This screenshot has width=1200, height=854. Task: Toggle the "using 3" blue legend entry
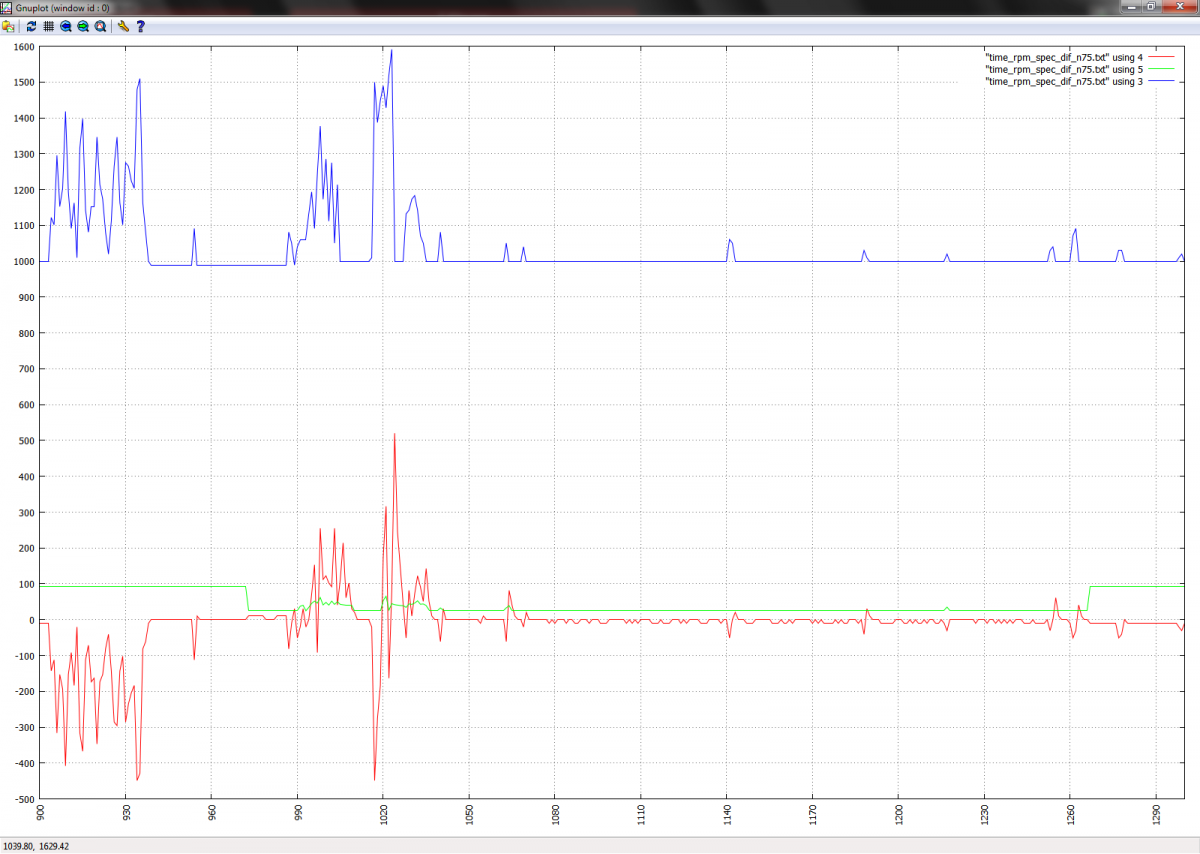1064,81
